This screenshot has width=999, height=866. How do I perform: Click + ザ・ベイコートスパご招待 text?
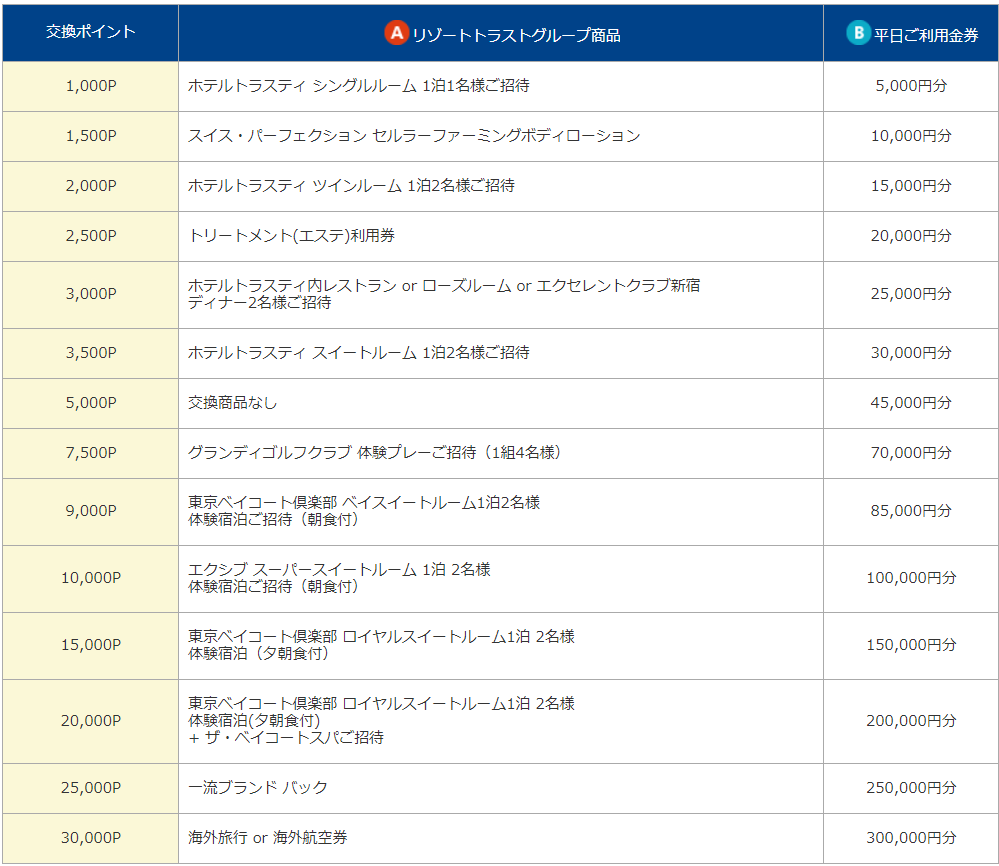tap(286, 737)
